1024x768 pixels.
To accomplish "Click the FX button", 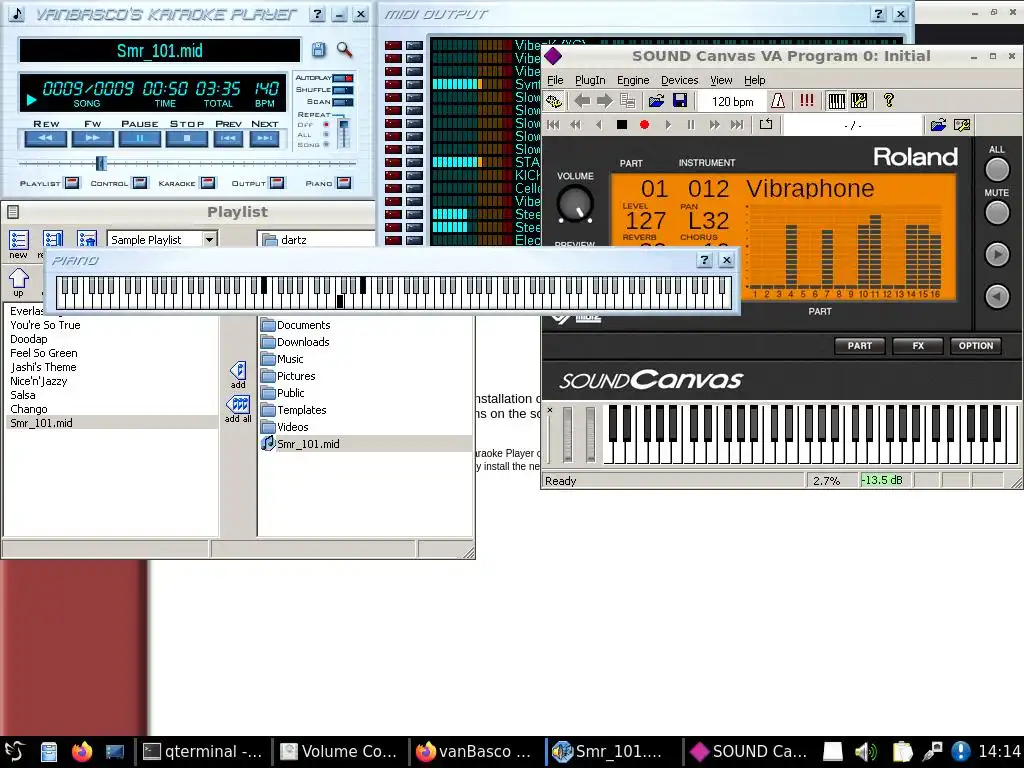I will point(918,345).
